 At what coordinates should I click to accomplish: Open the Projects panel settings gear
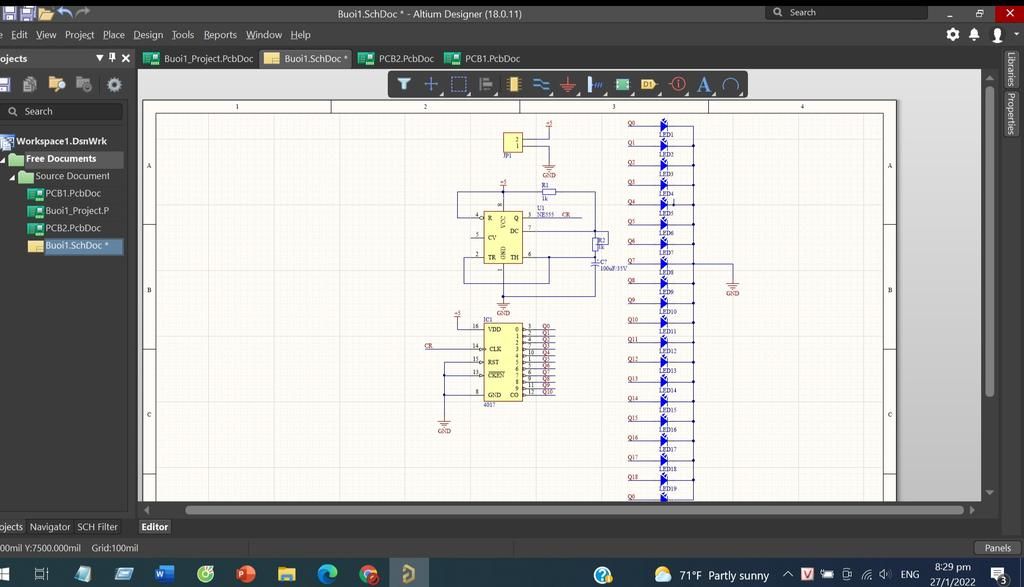[x=114, y=84]
